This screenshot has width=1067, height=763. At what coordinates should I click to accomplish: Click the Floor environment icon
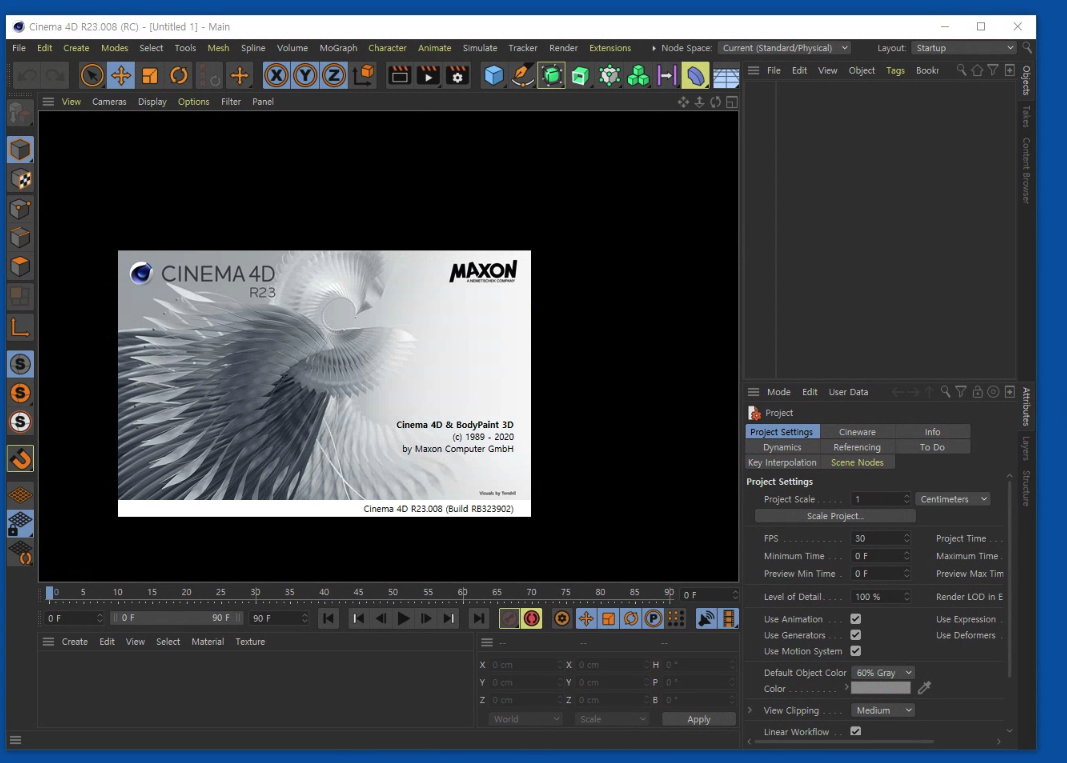[x=725, y=76]
